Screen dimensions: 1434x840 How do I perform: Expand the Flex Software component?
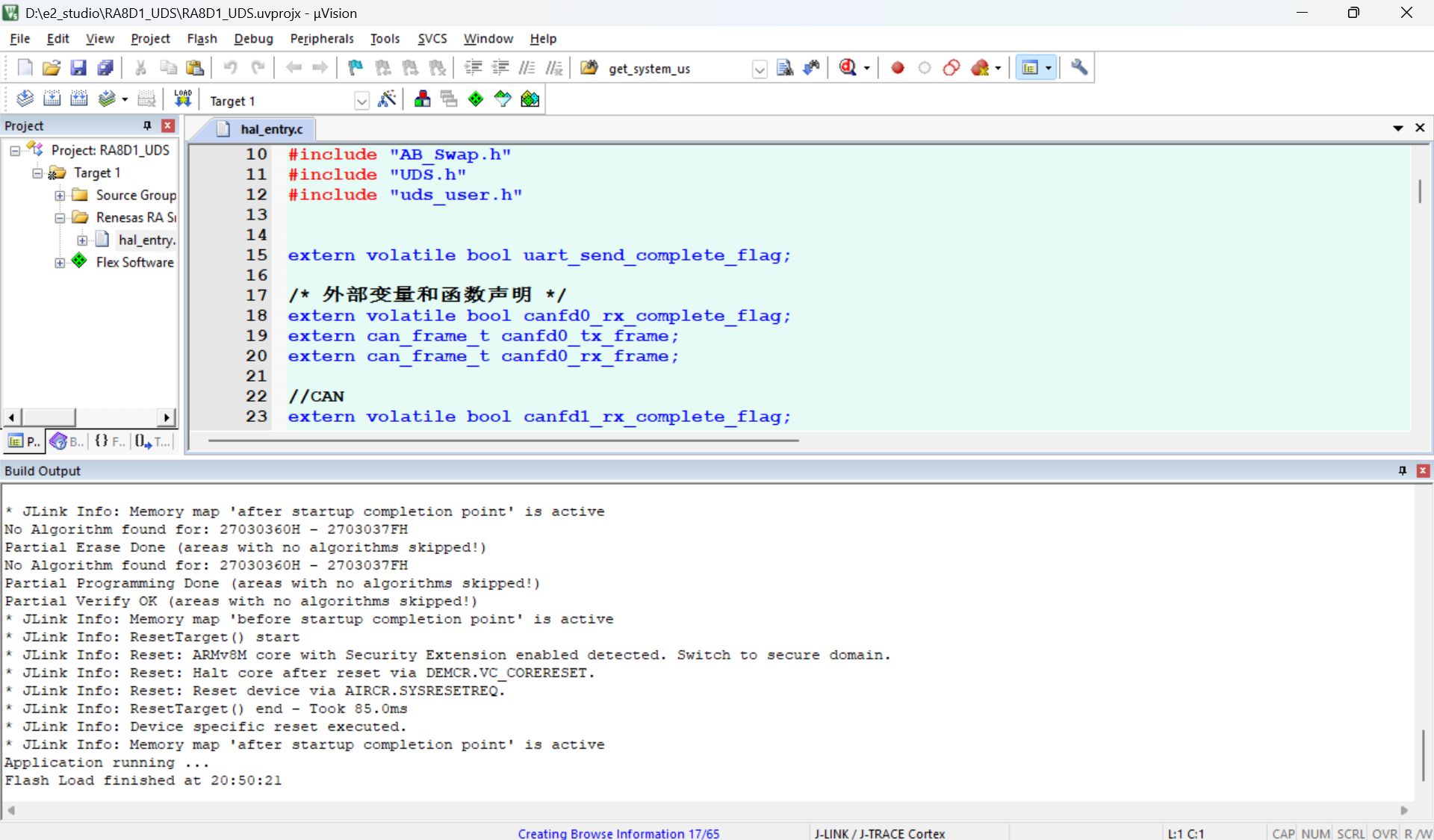(60, 263)
